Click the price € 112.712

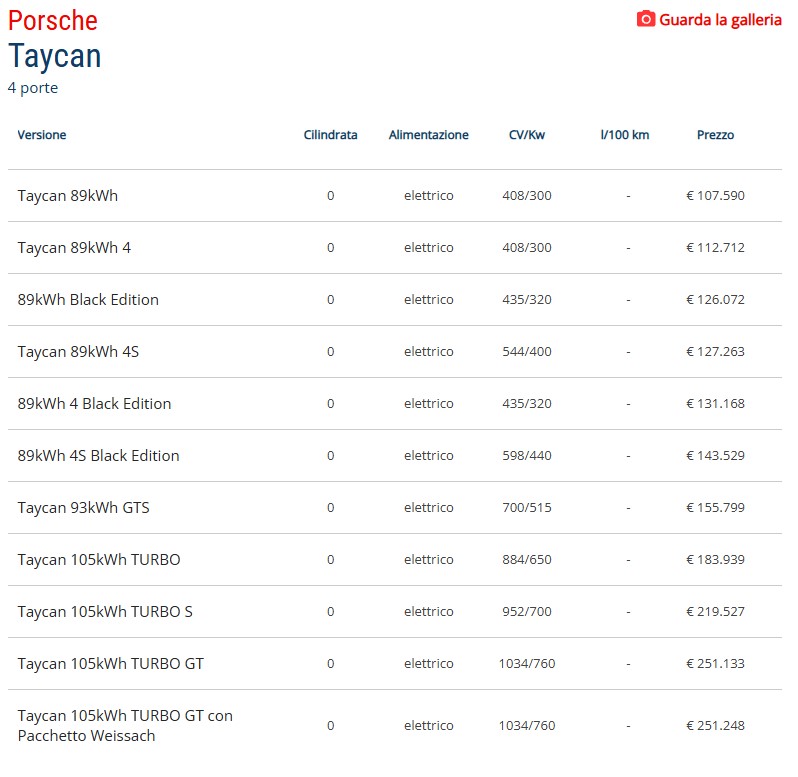[x=715, y=248]
